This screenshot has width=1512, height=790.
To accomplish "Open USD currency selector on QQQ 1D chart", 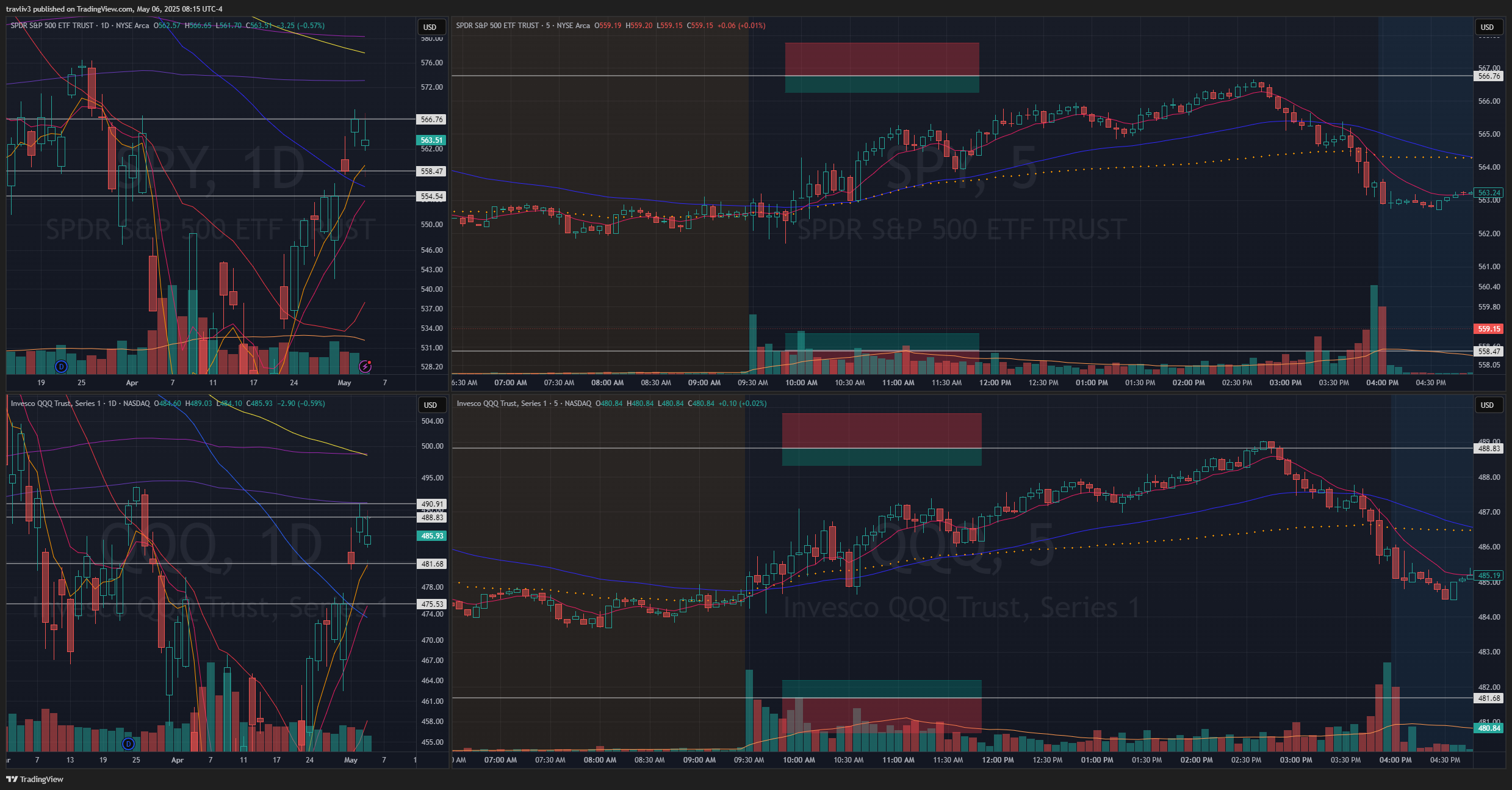I will [x=430, y=405].
